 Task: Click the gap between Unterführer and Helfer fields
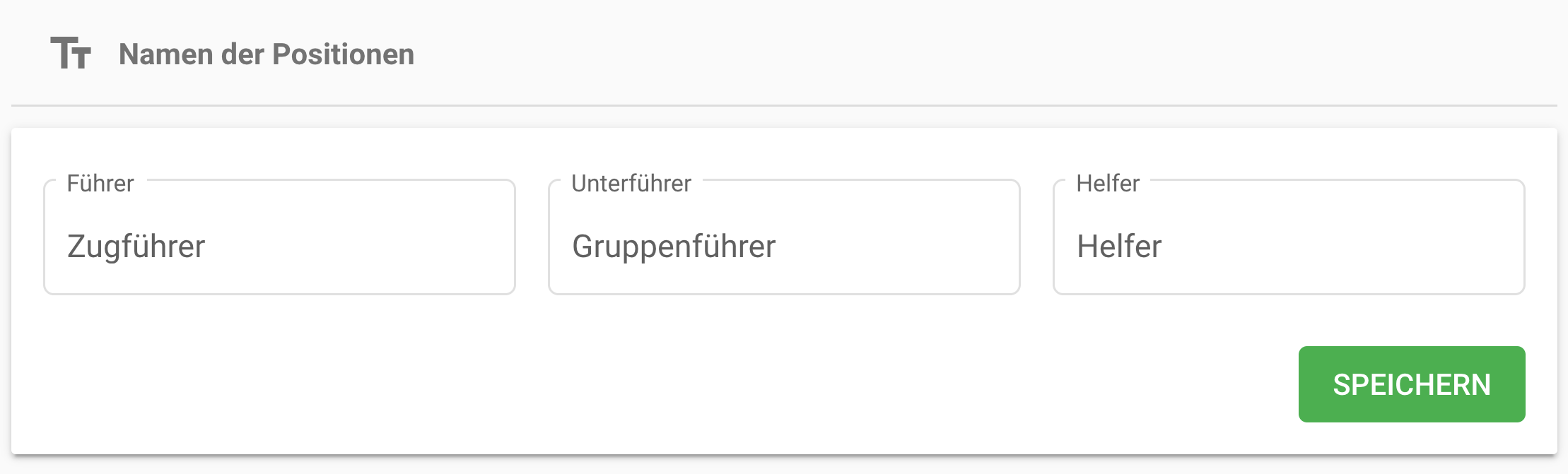pos(1036,237)
